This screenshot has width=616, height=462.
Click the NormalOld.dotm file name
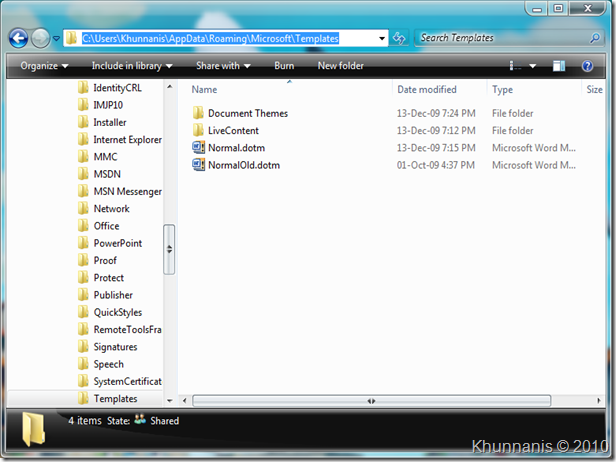(x=244, y=165)
